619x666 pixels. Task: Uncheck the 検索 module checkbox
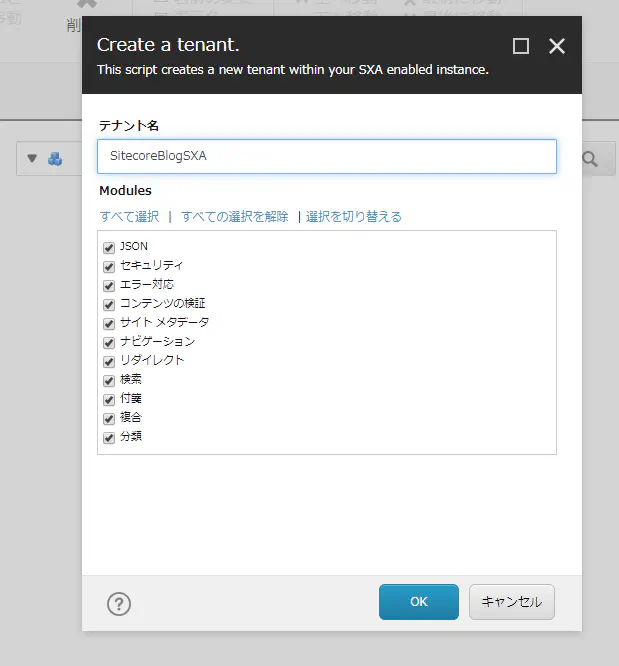tap(109, 381)
